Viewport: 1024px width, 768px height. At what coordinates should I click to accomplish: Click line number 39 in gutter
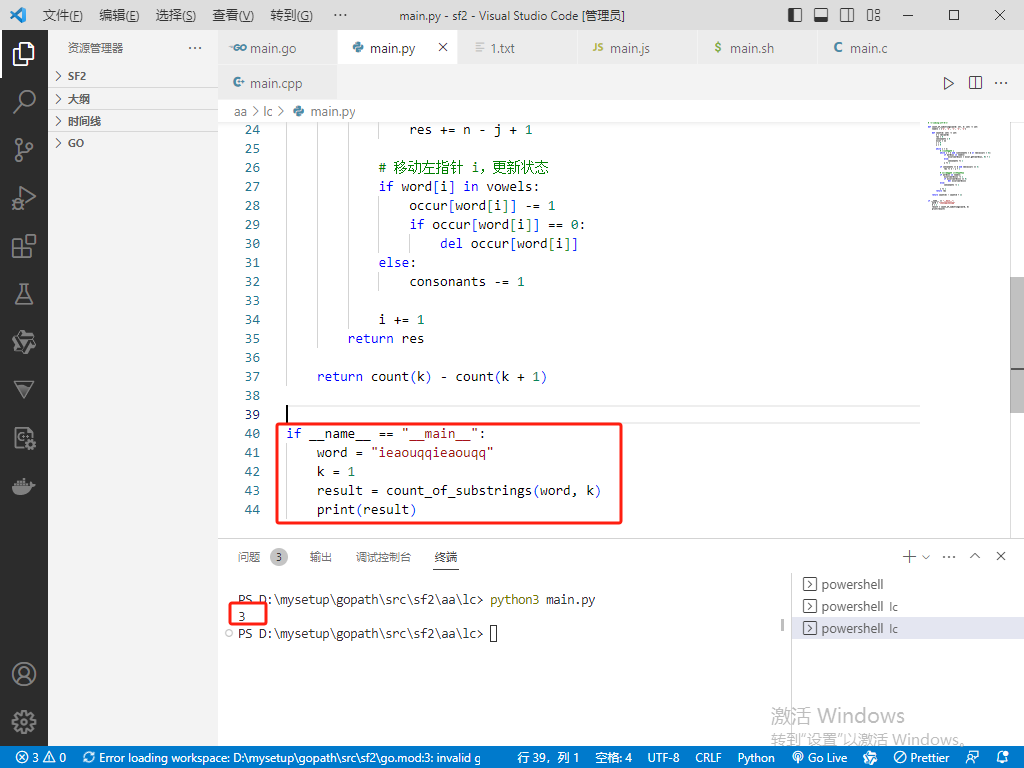click(x=252, y=414)
